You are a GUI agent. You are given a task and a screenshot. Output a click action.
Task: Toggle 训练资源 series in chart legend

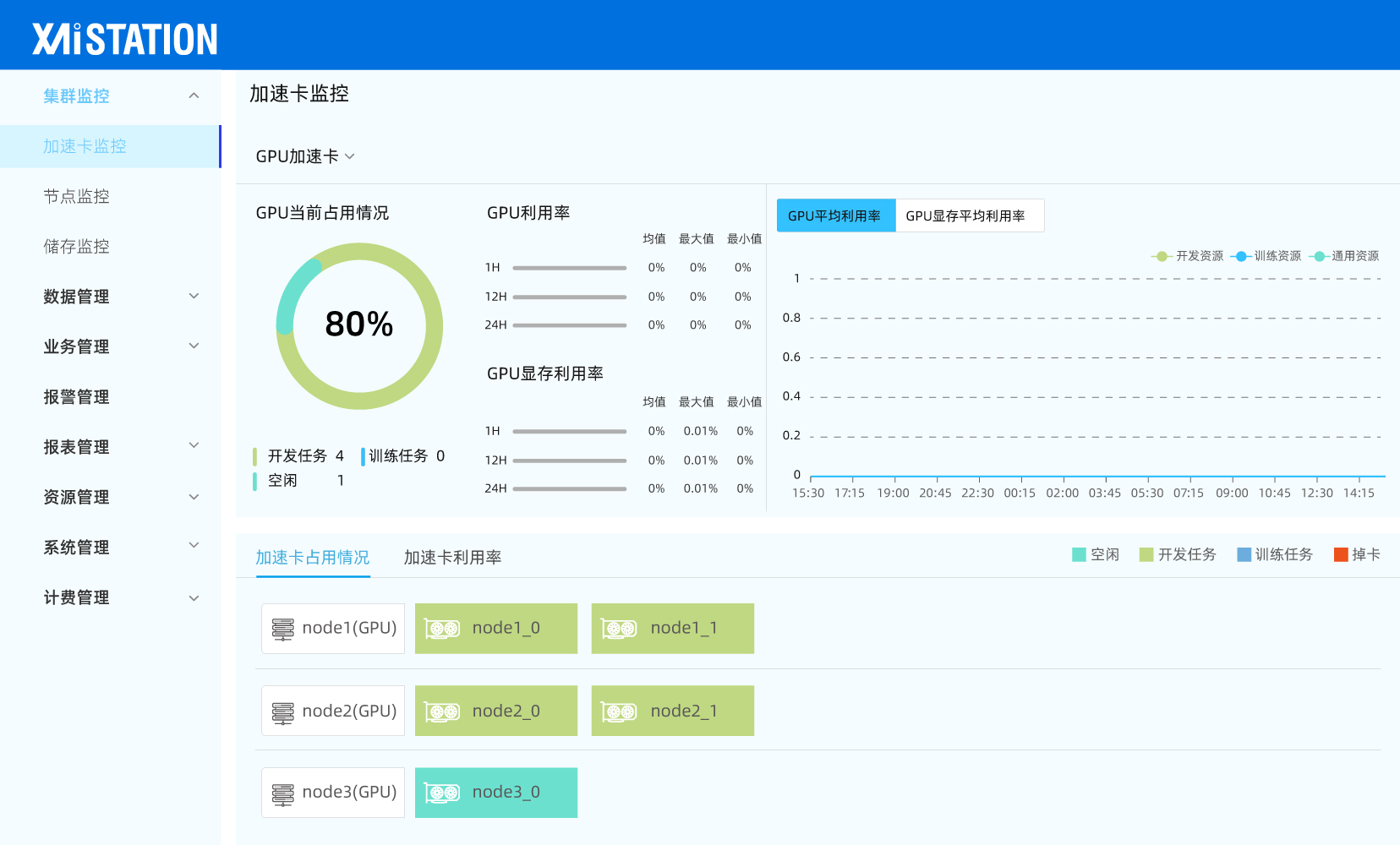pyautogui.click(x=1266, y=256)
